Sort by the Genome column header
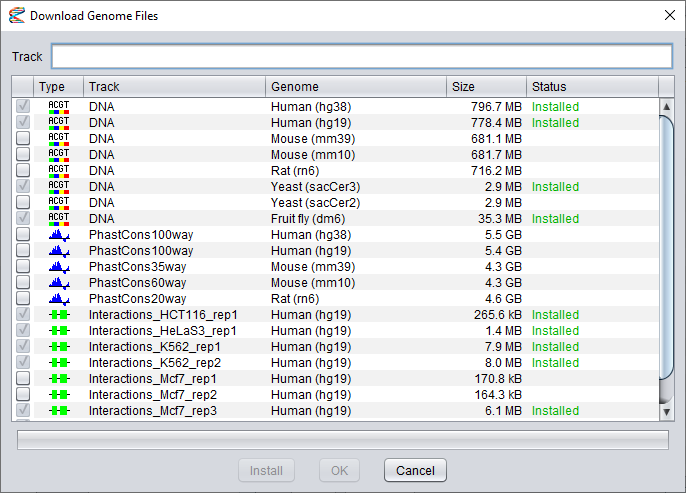 pyautogui.click(x=355, y=87)
